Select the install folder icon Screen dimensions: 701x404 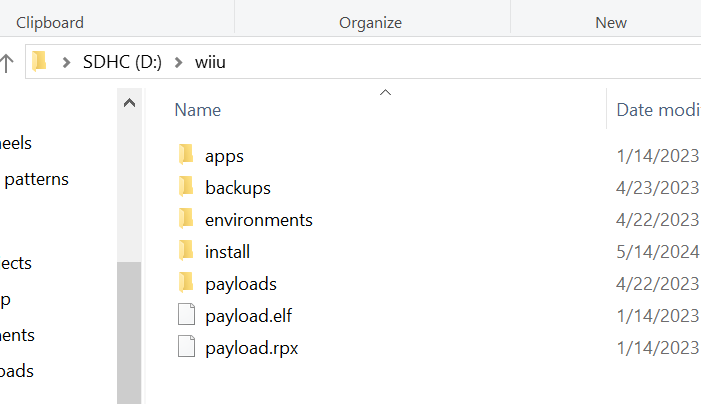point(186,251)
